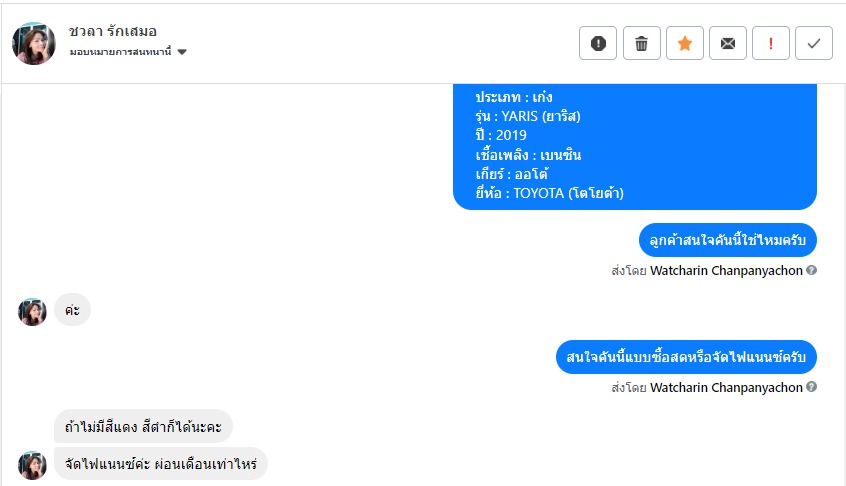Screen dimensions: 846x486
Task: Open the มอบหมายการสนทนานี้ dropdown
Action: (x=182, y=52)
